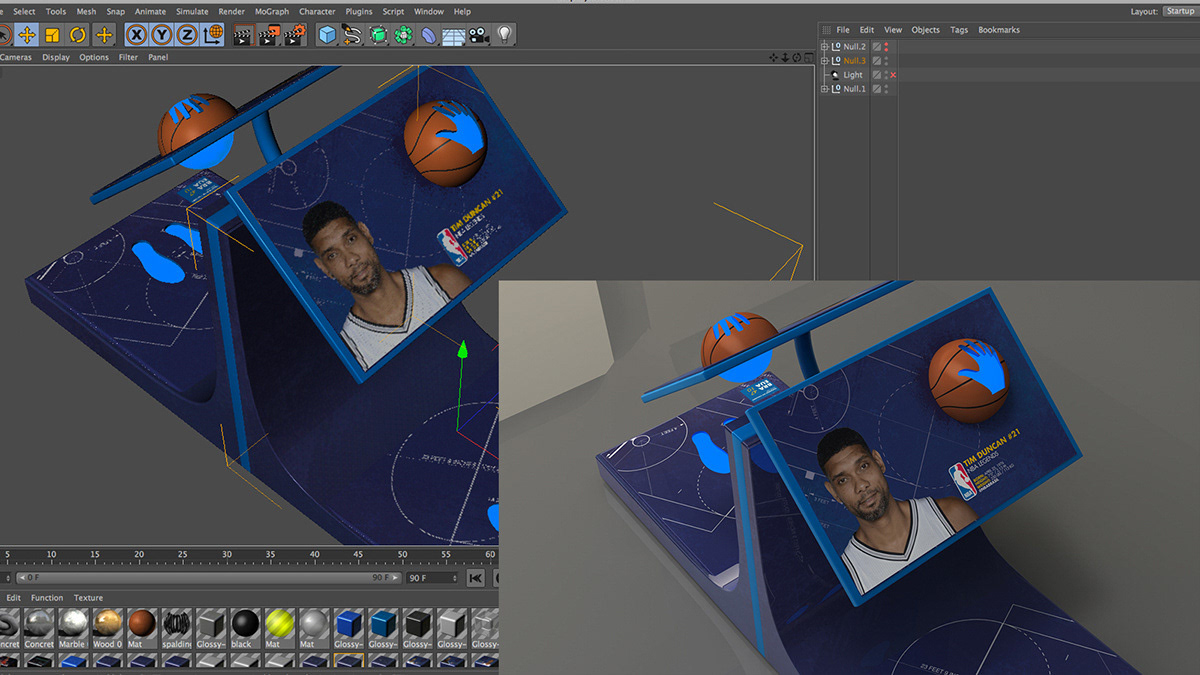Screen dimensions: 1200x675
Task: Open the Snap menu
Action: 116,12
